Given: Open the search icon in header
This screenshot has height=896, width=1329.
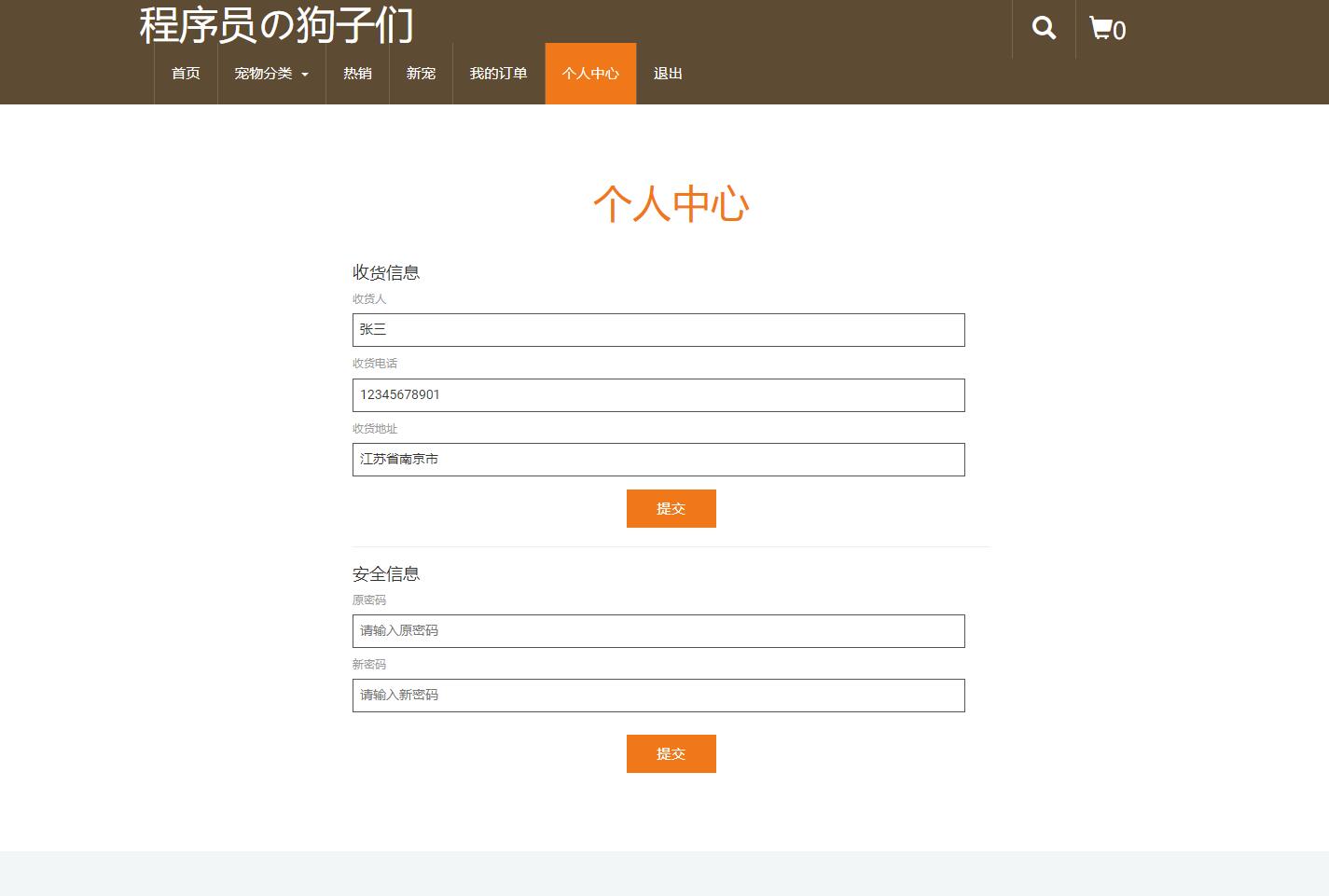Looking at the screenshot, I should (x=1043, y=29).
